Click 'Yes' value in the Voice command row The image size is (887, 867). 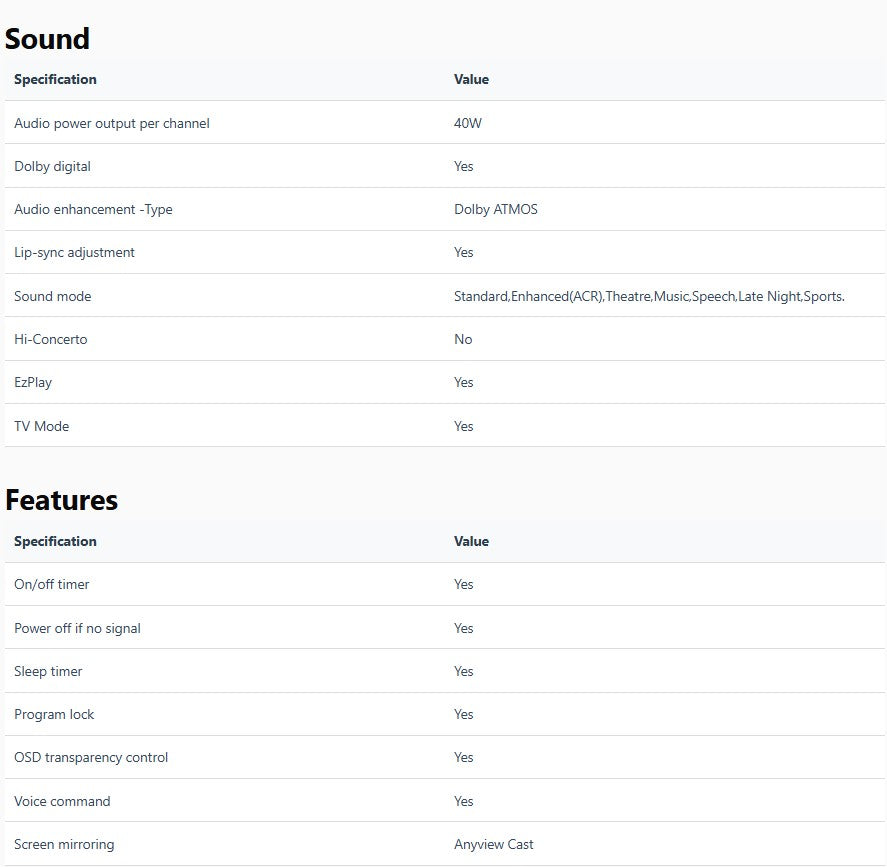point(463,801)
